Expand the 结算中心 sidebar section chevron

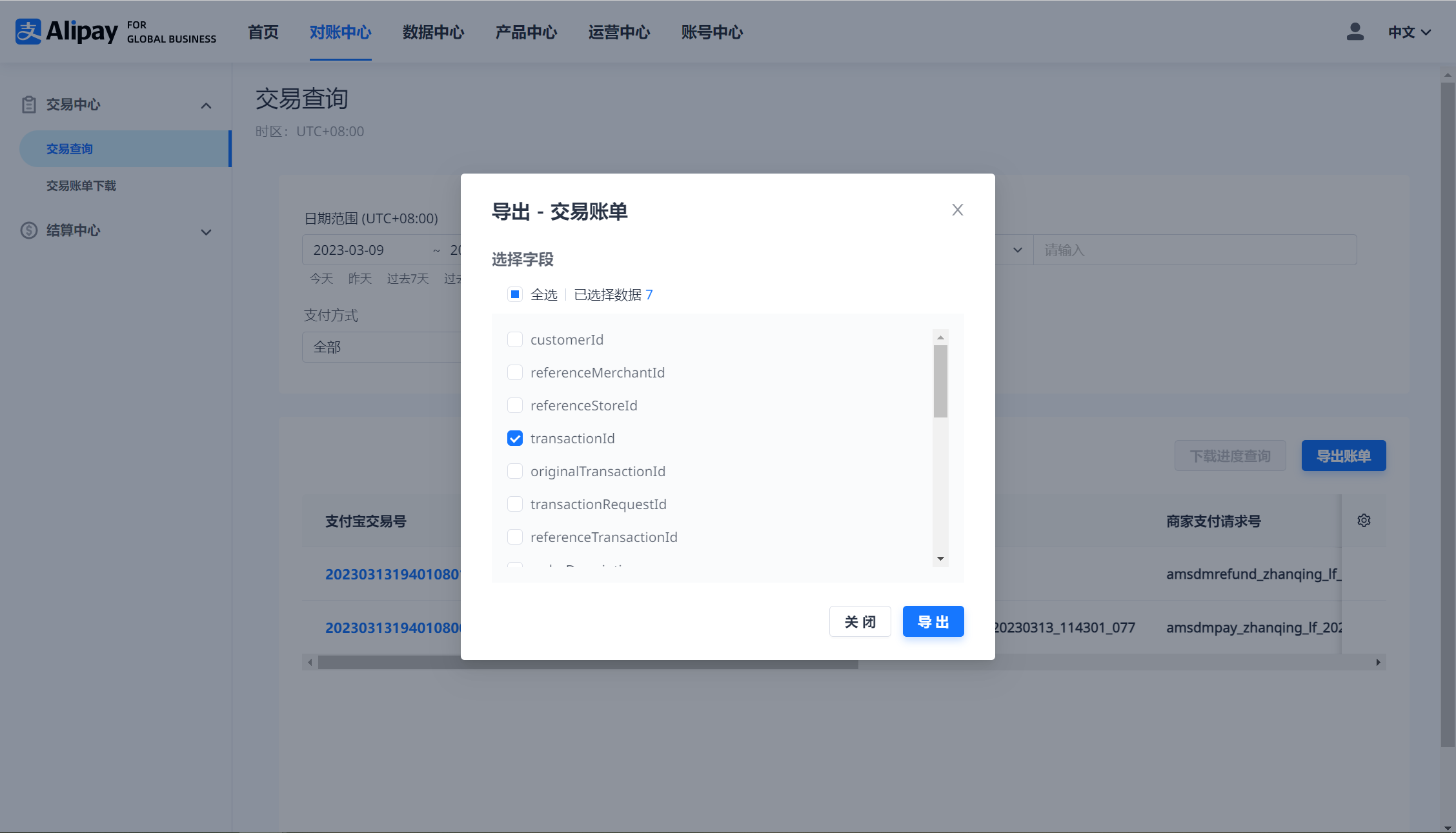click(x=206, y=232)
